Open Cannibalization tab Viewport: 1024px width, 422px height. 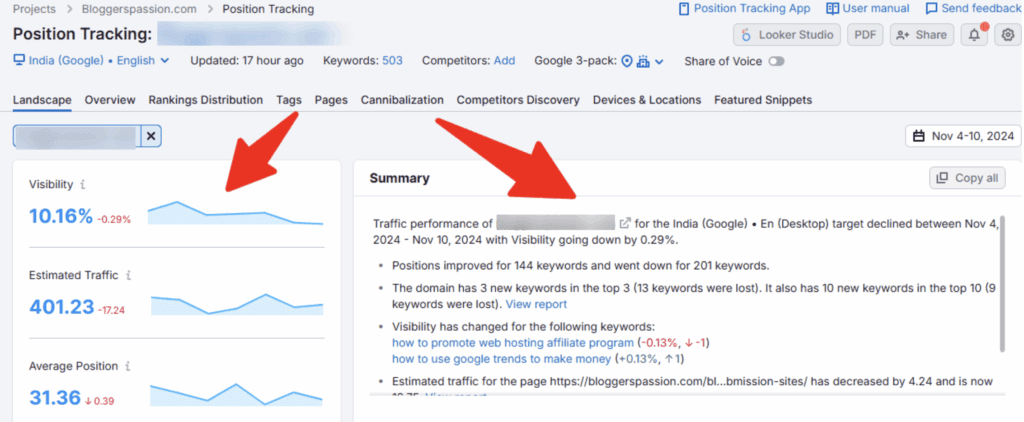[402, 100]
